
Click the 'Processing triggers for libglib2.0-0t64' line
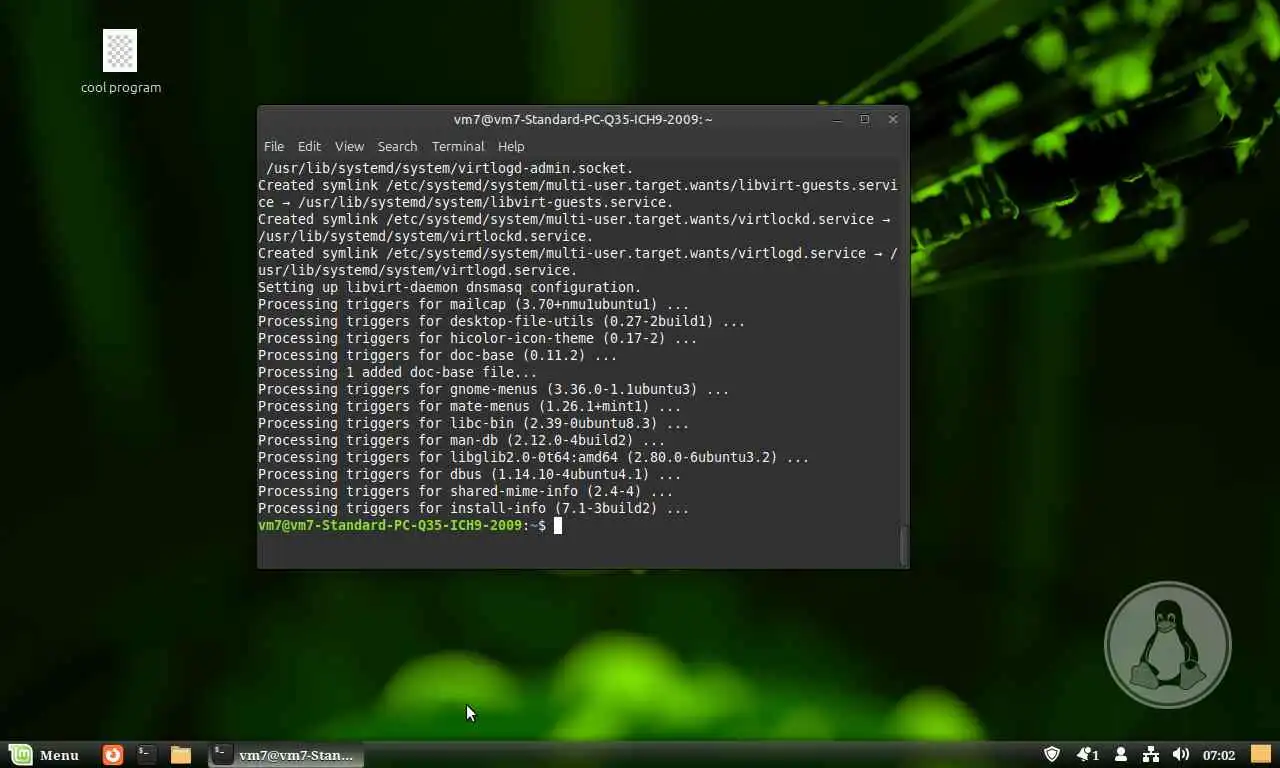pyautogui.click(x=534, y=457)
